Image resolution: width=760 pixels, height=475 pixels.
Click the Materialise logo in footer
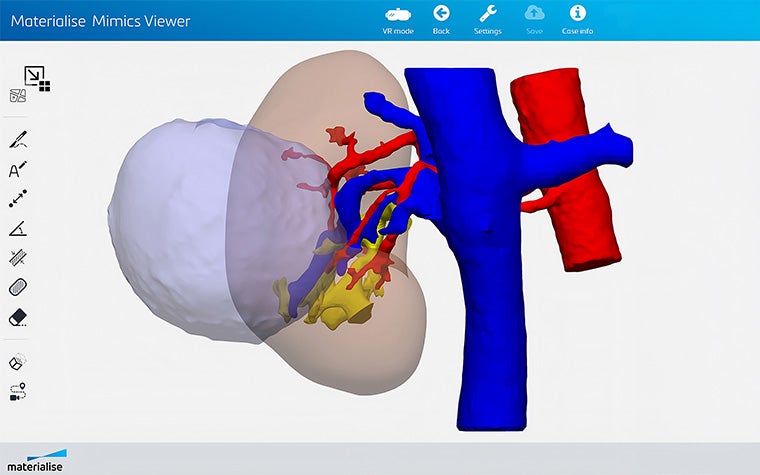(x=35, y=461)
